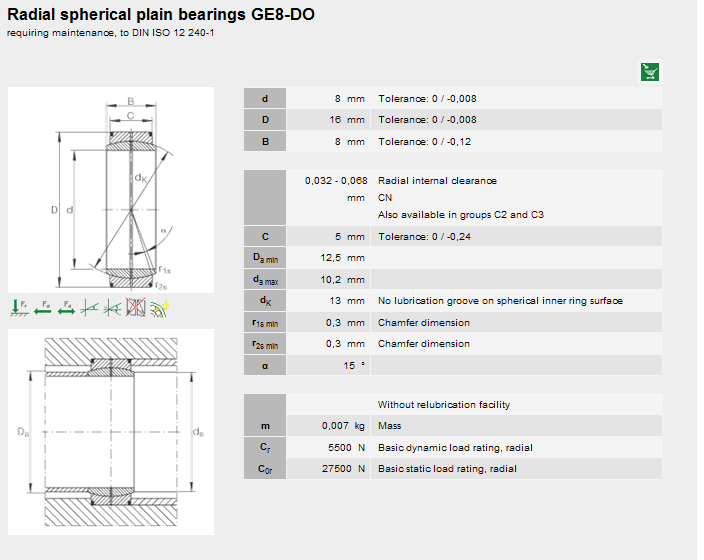704x560 pixels.
Task: Select the radial clearance 0,032 - 0,068 value
Action: point(336,181)
